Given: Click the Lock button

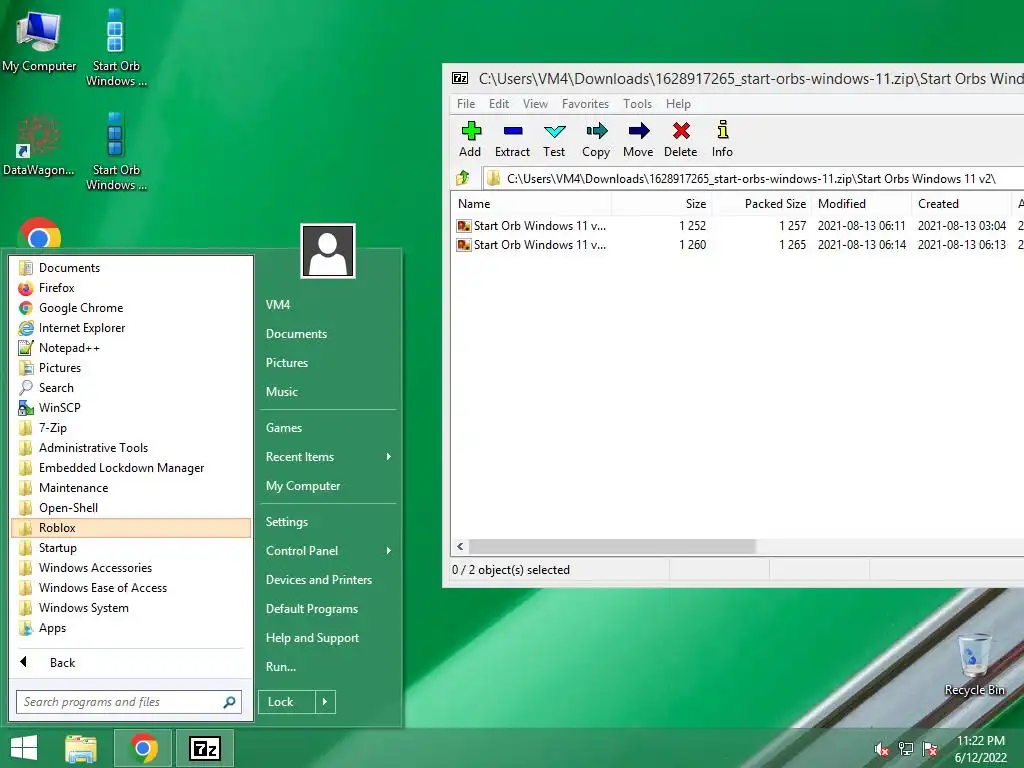Looking at the screenshot, I should [287, 702].
